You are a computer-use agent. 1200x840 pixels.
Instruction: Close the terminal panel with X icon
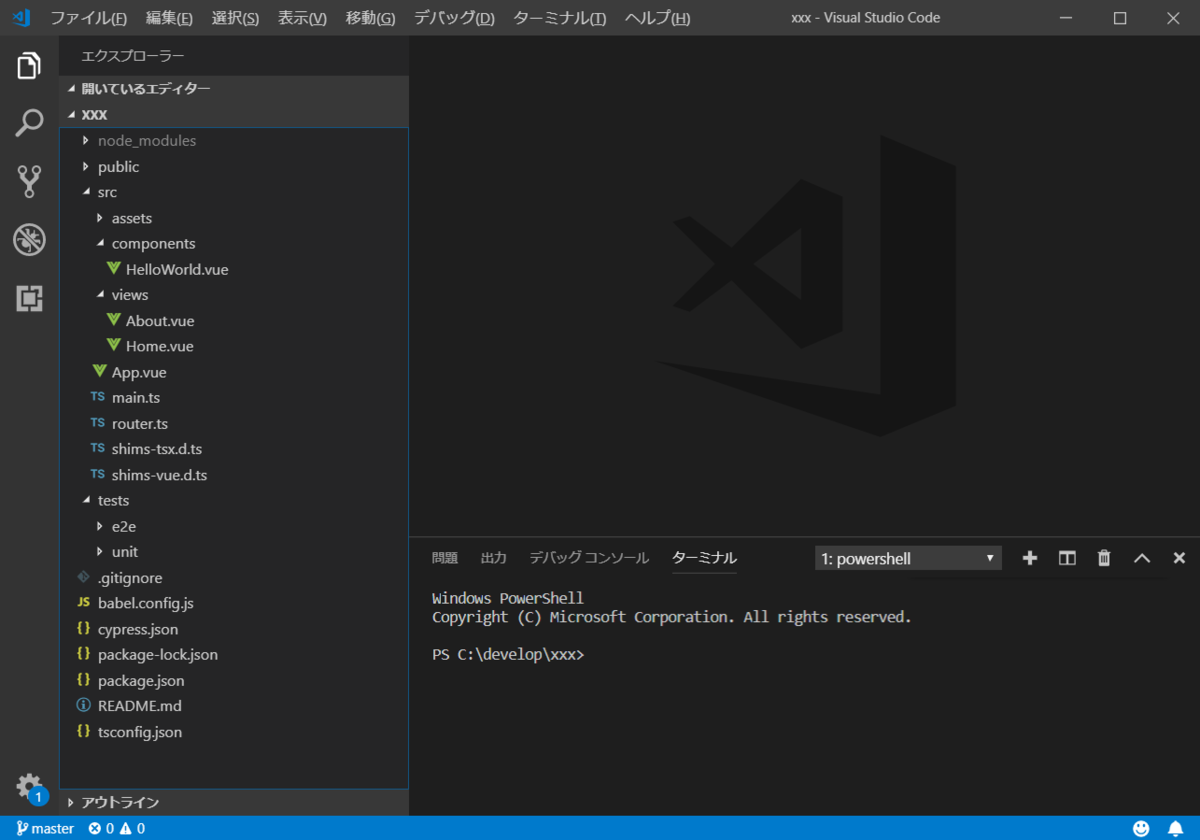coord(1179,558)
